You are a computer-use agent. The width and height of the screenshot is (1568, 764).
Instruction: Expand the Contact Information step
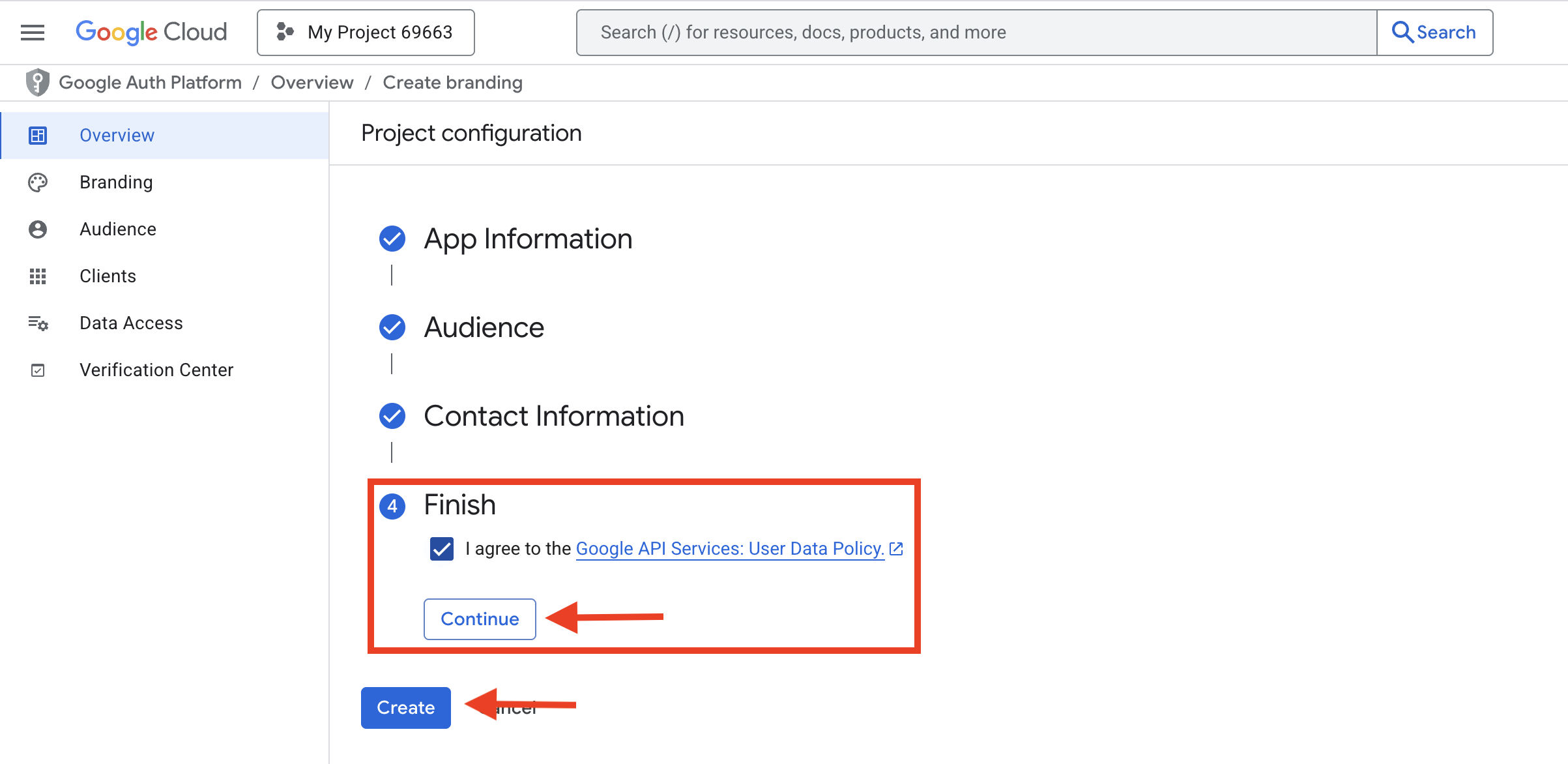pos(554,416)
